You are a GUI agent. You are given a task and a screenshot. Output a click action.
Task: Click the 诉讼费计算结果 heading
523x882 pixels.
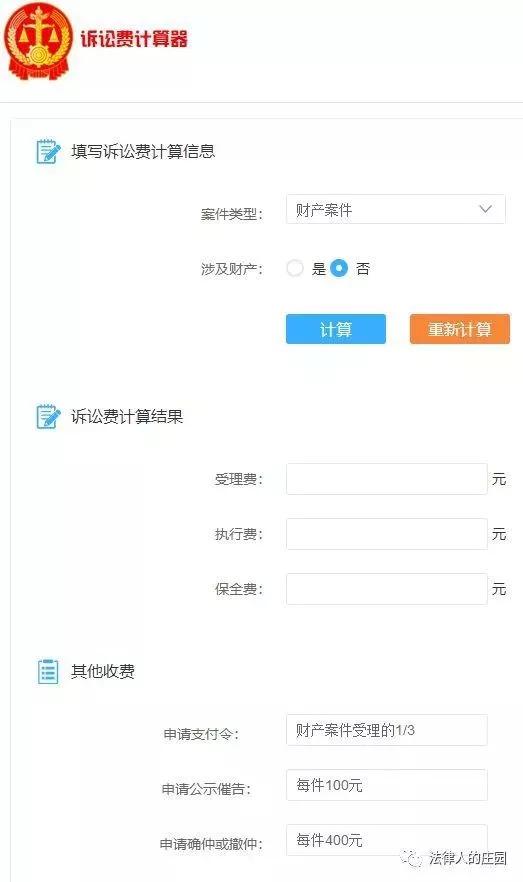127,417
